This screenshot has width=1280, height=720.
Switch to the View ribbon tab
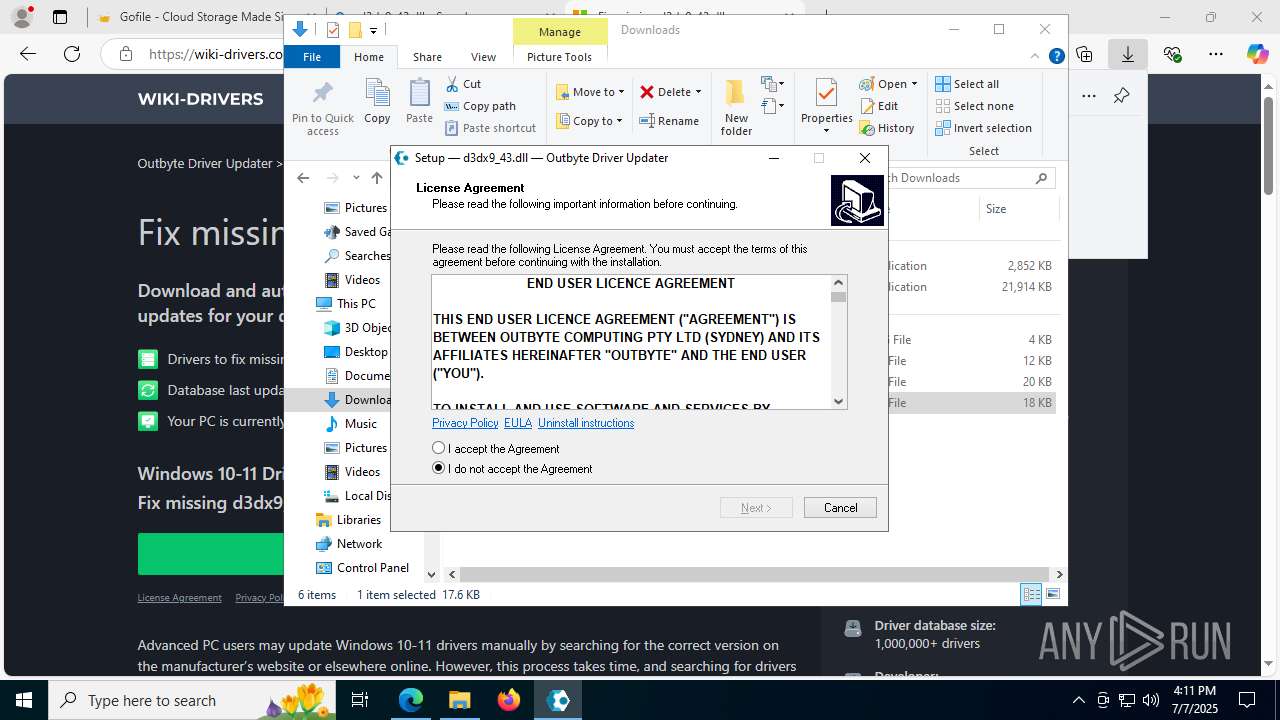[x=483, y=57]
